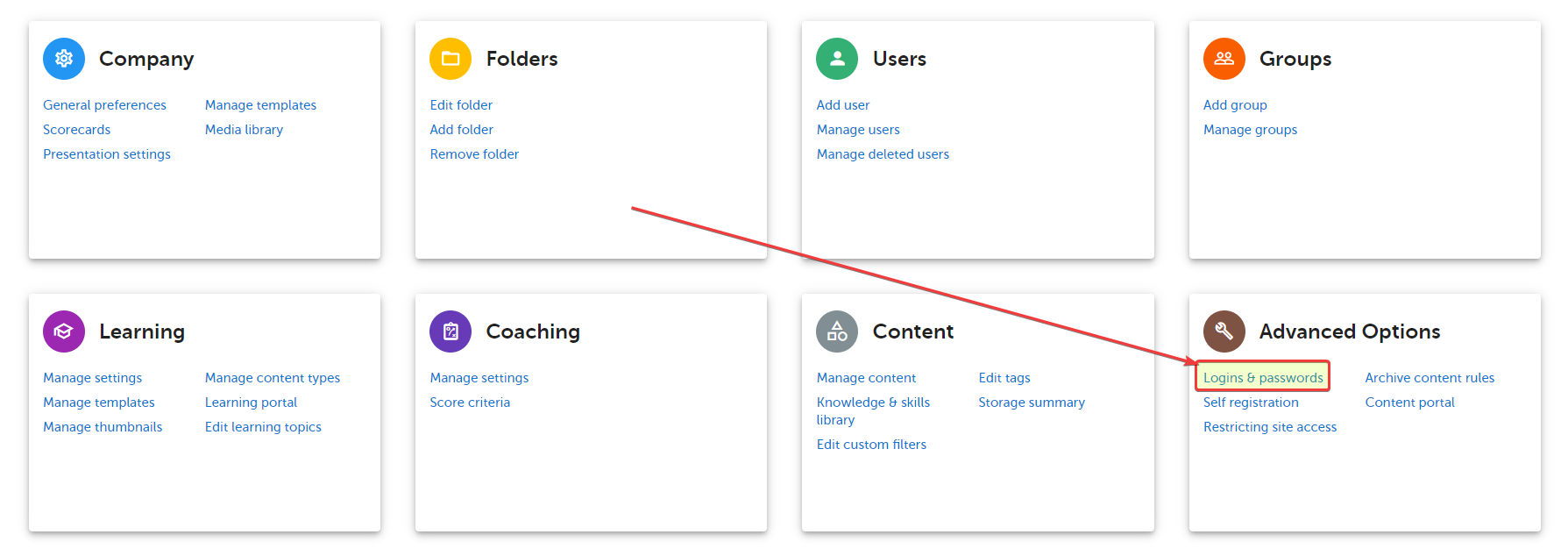
Task: Open General preferences
Action: click(104, 105)
